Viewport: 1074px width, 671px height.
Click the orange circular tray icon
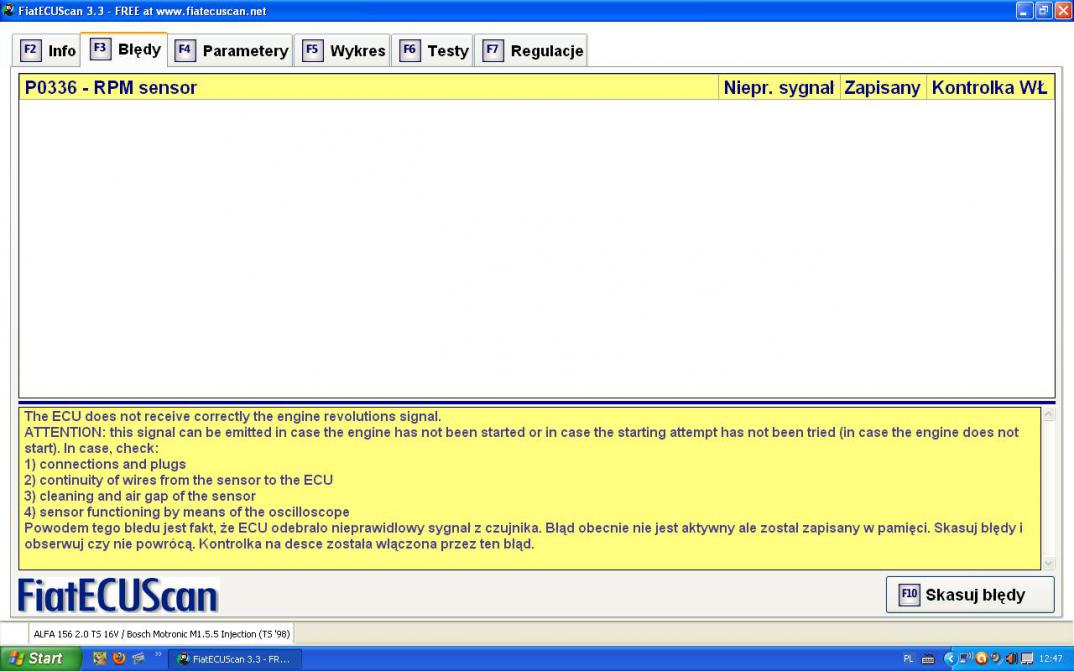981,659
